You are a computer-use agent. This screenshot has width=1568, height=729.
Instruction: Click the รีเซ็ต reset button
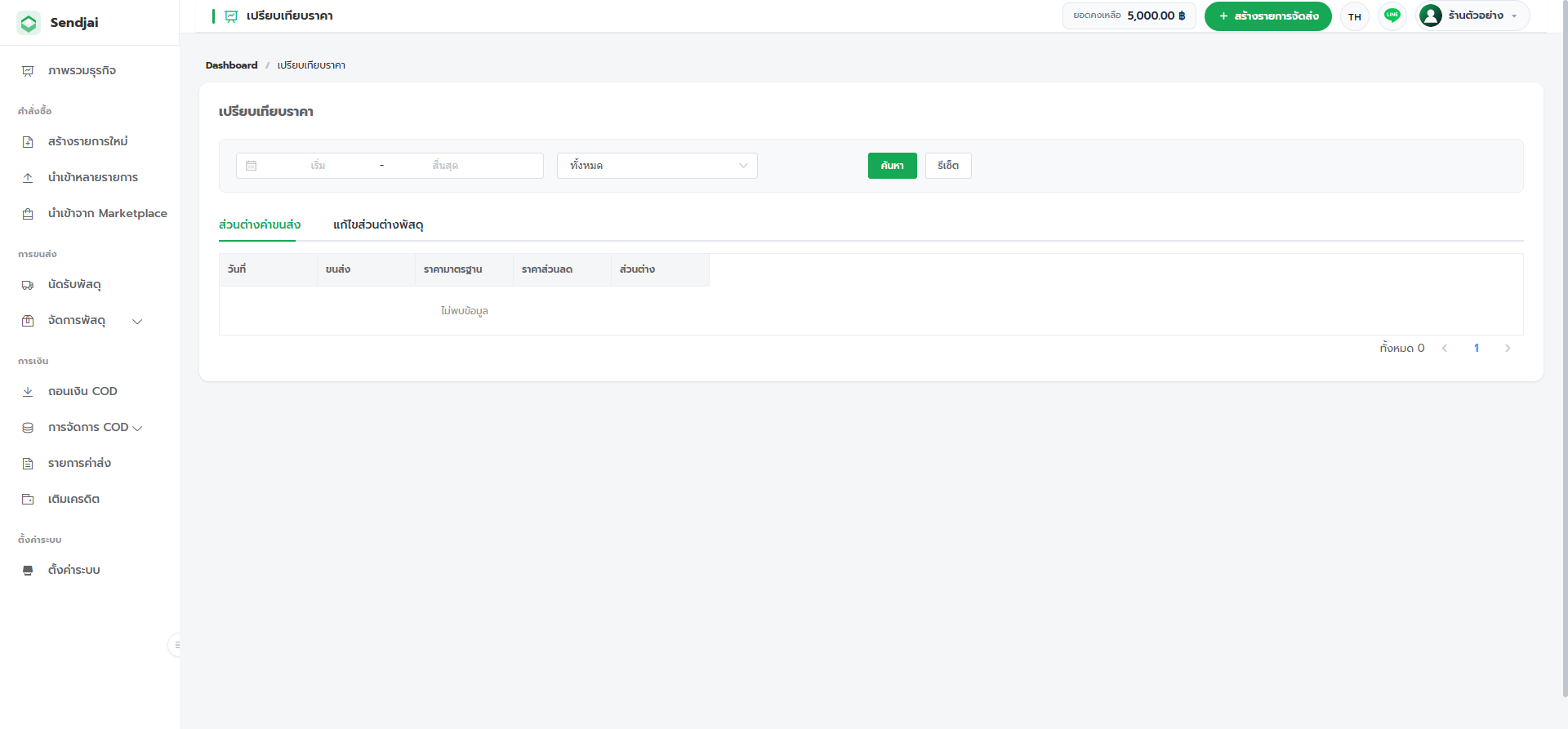tap(948, 166)
